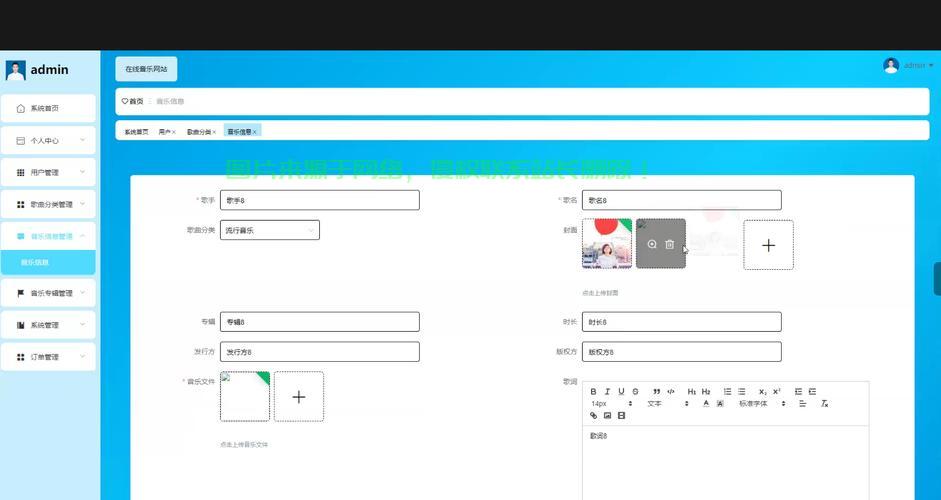The width and height of the screenshot is (941, 500).
Task: Switch to the 歌曲分类 tab
Action: (x=199, y=131)
